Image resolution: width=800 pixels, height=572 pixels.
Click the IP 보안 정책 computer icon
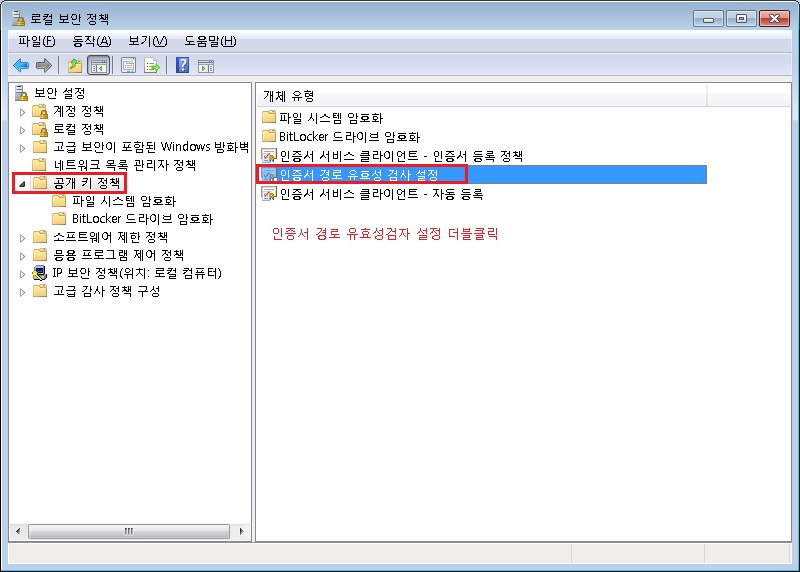tap(39, 273)
